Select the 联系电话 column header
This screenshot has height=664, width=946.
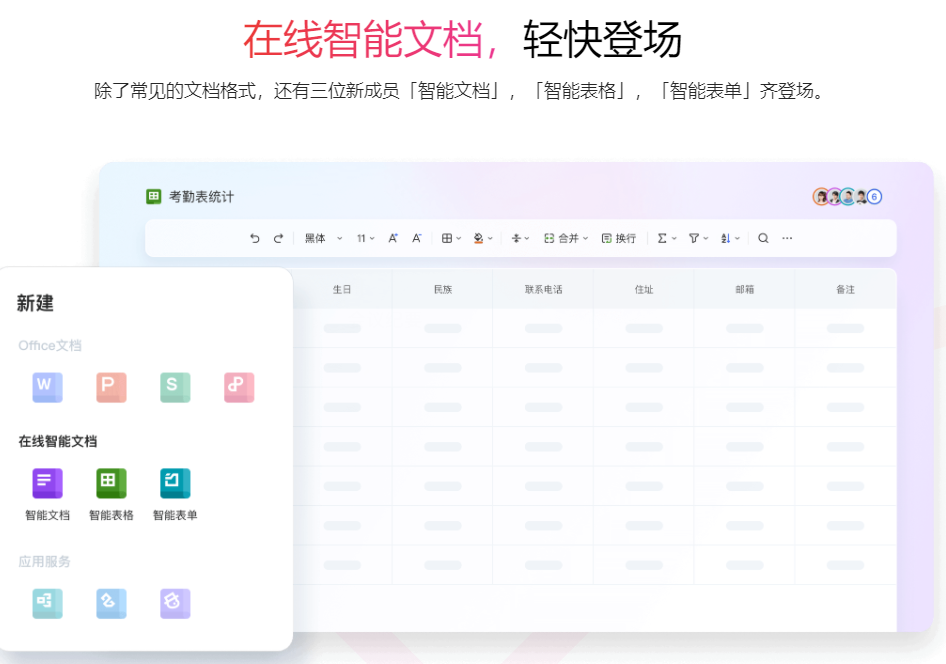click(x=544, y=289)
